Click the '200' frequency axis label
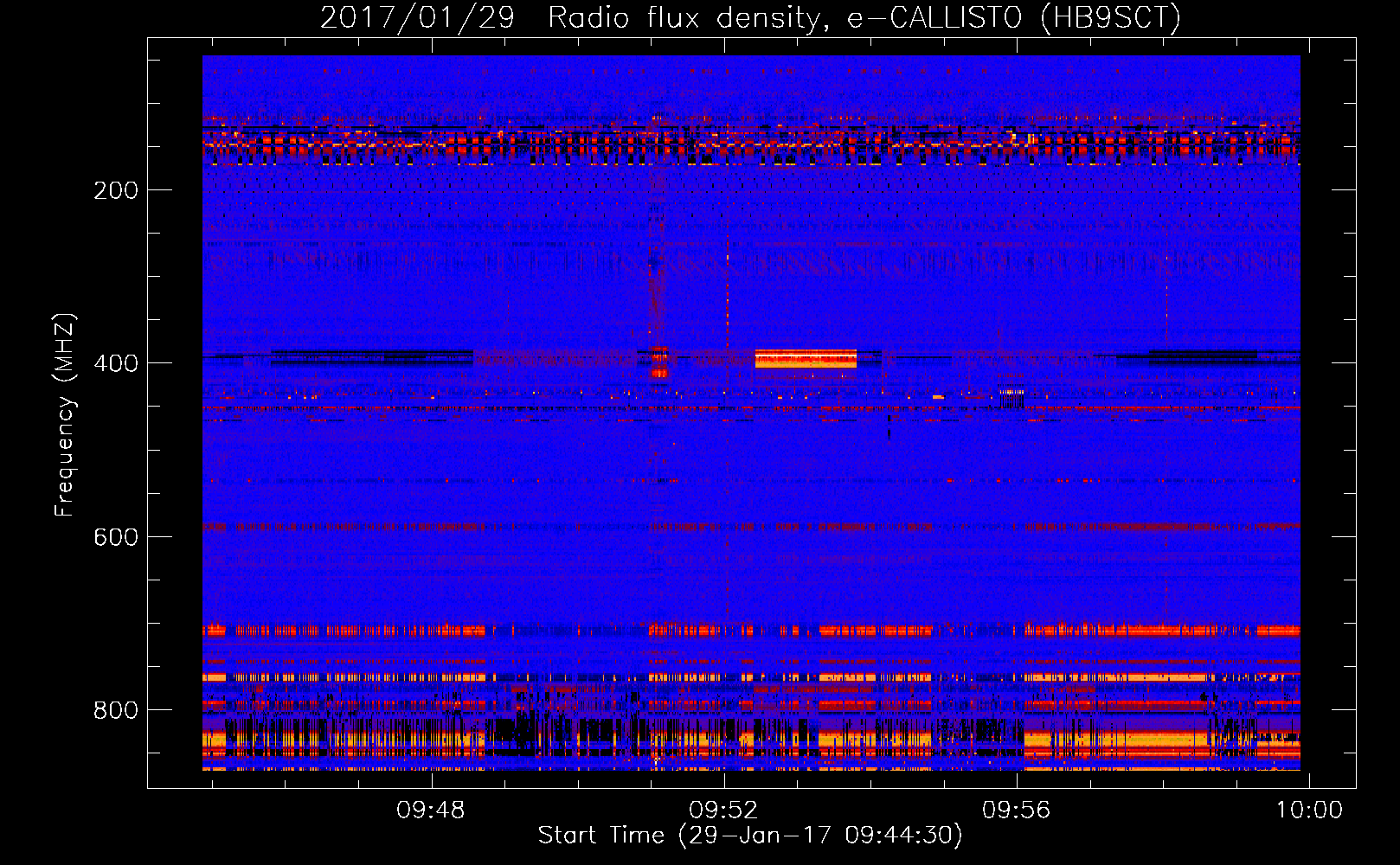1400x865 pixels. [x=116, y=190]
